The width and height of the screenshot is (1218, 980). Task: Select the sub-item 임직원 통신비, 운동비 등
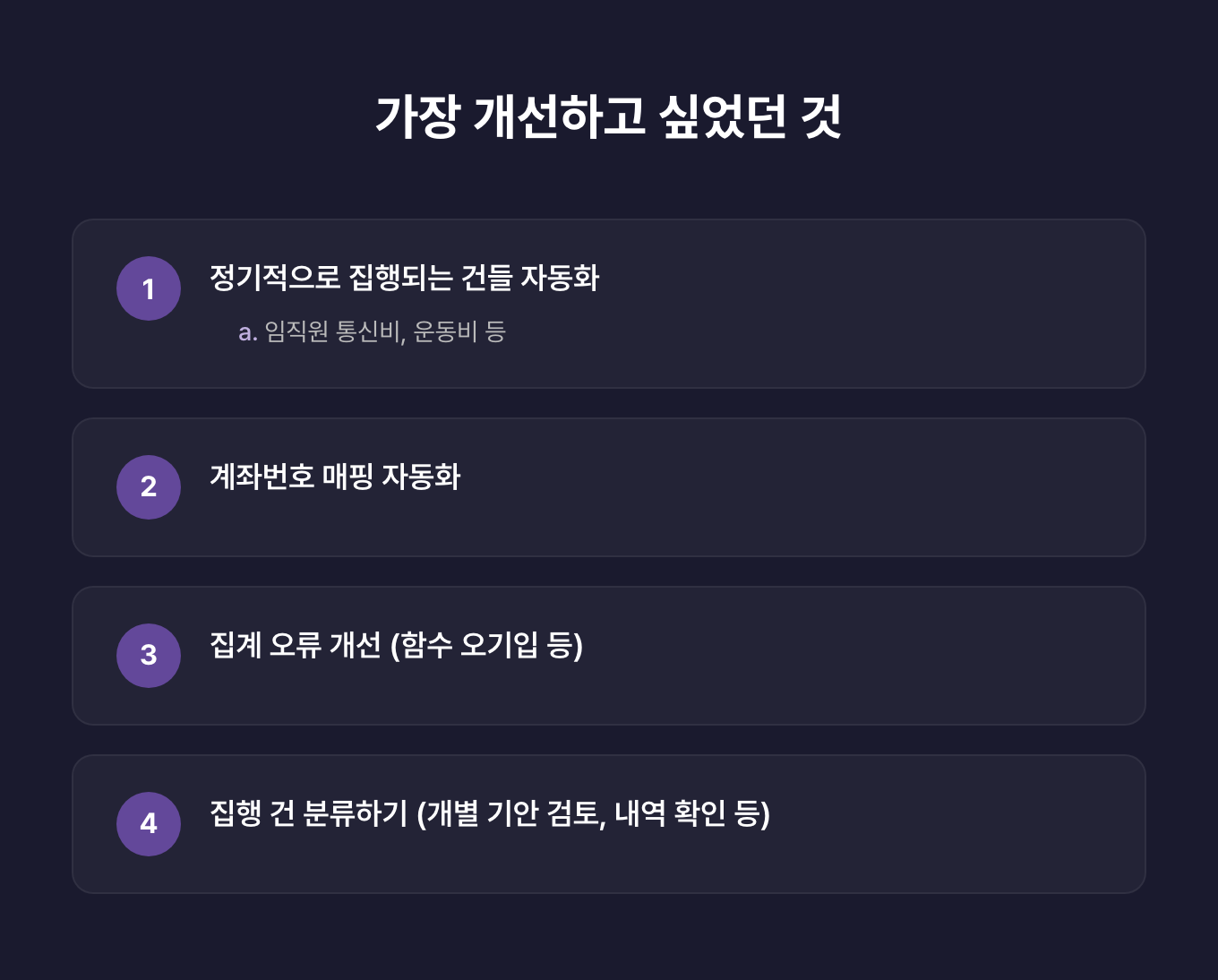(x=385, y=332)
